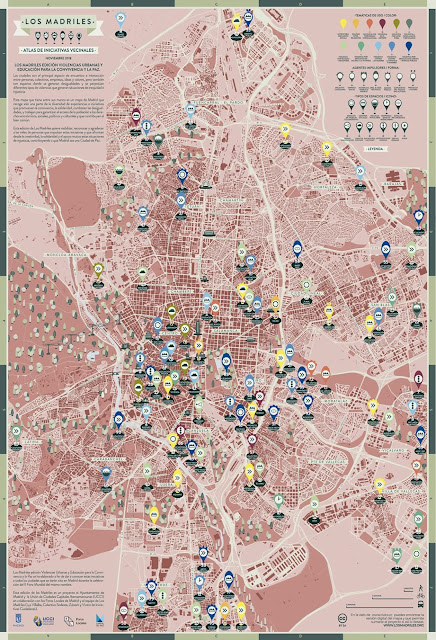Image resolution: width=436 pixels, height=640 pixels.
Task: Click the Ciudad Lineal district label
Action: pyautogui.click(x=307, y=293)
